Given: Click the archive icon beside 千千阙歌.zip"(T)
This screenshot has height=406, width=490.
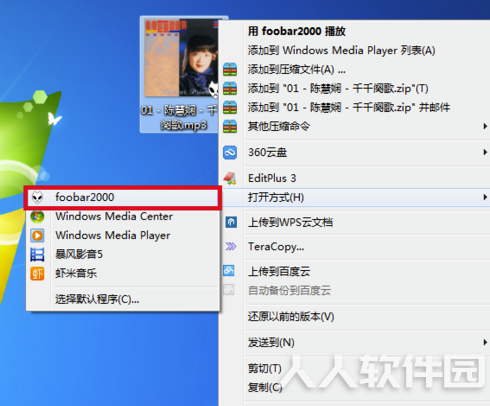Looking at the screenshot, I should tap(230, 88).
